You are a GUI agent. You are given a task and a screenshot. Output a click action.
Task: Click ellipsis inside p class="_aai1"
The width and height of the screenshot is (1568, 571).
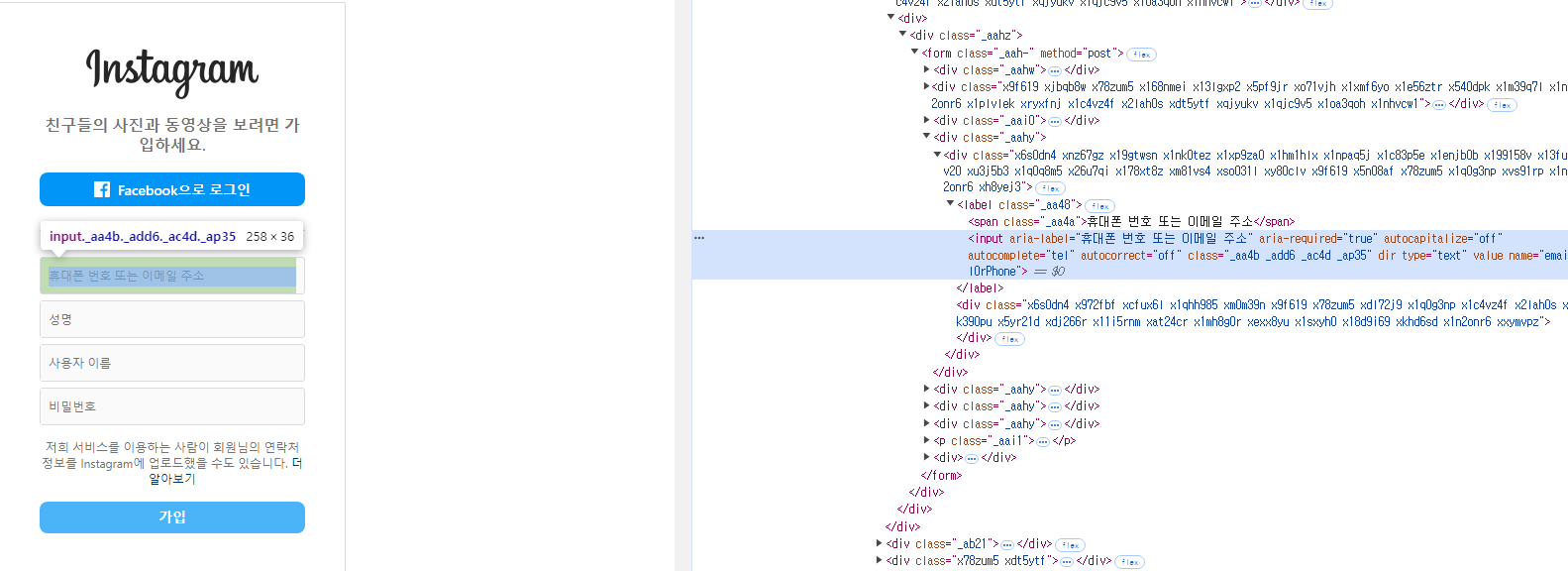point(1043,441)
